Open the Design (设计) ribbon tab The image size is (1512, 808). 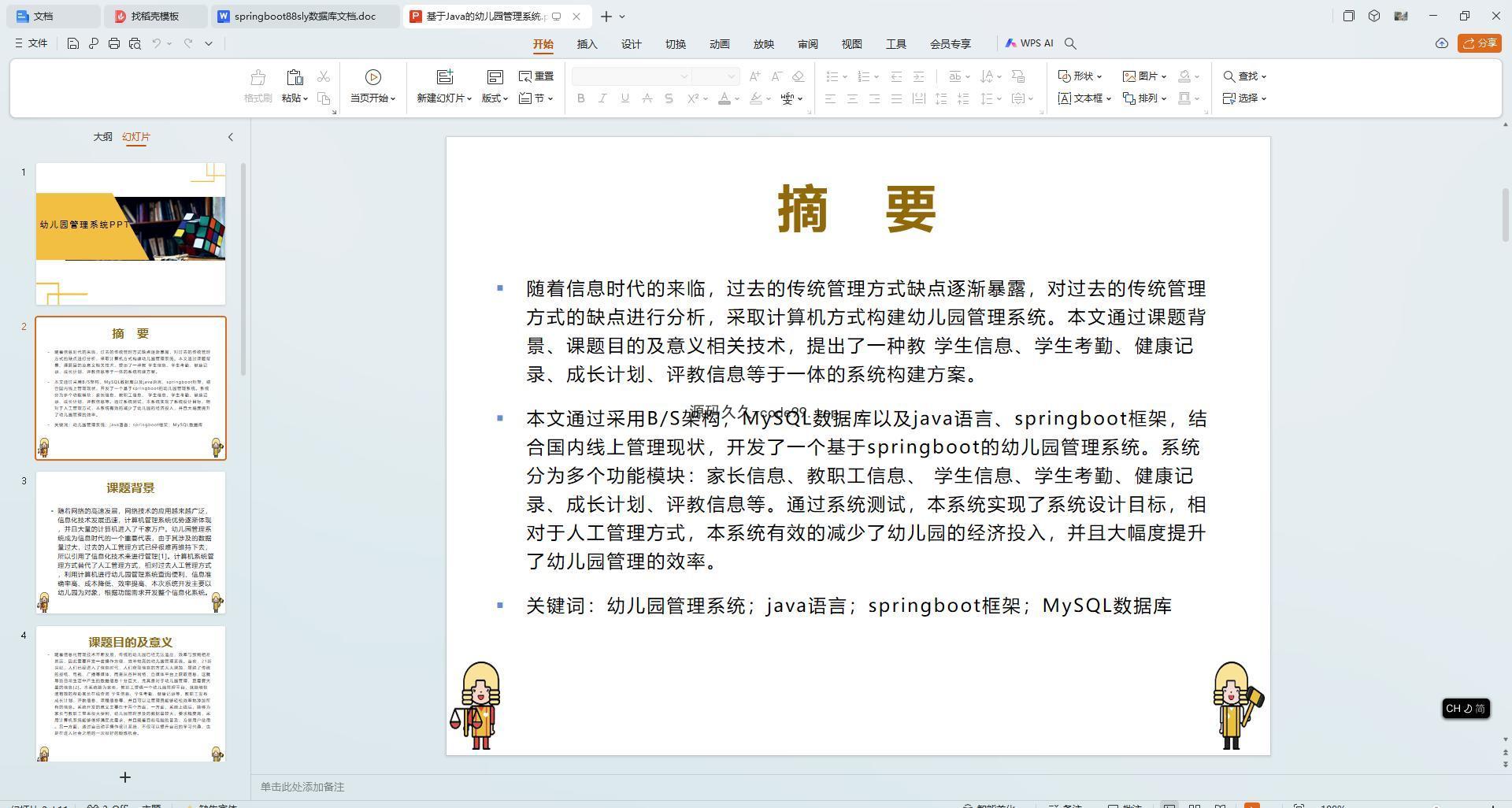click(x=631, y=44)
